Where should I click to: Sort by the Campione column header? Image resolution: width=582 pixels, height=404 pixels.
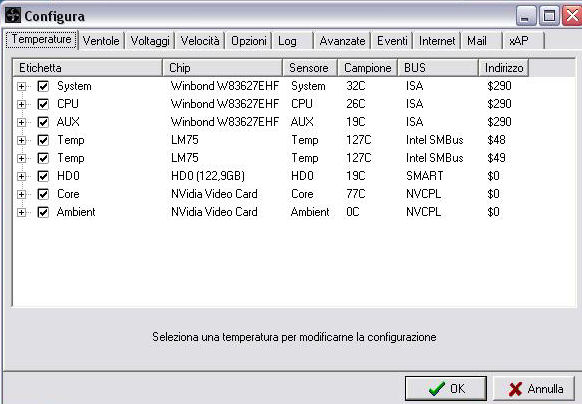[367, 68]
